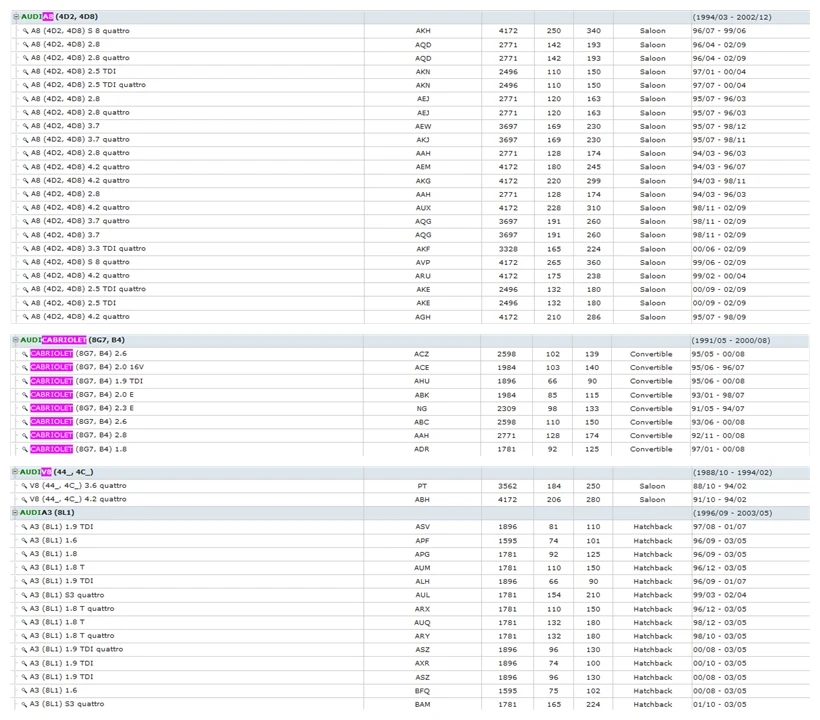Image resolution: width=820 pixels, height=720 pixels.
Task: Click magnifier icon for Cabriolet 1.9 TDI
Action: pyautogui.click(x=25, y=381)
